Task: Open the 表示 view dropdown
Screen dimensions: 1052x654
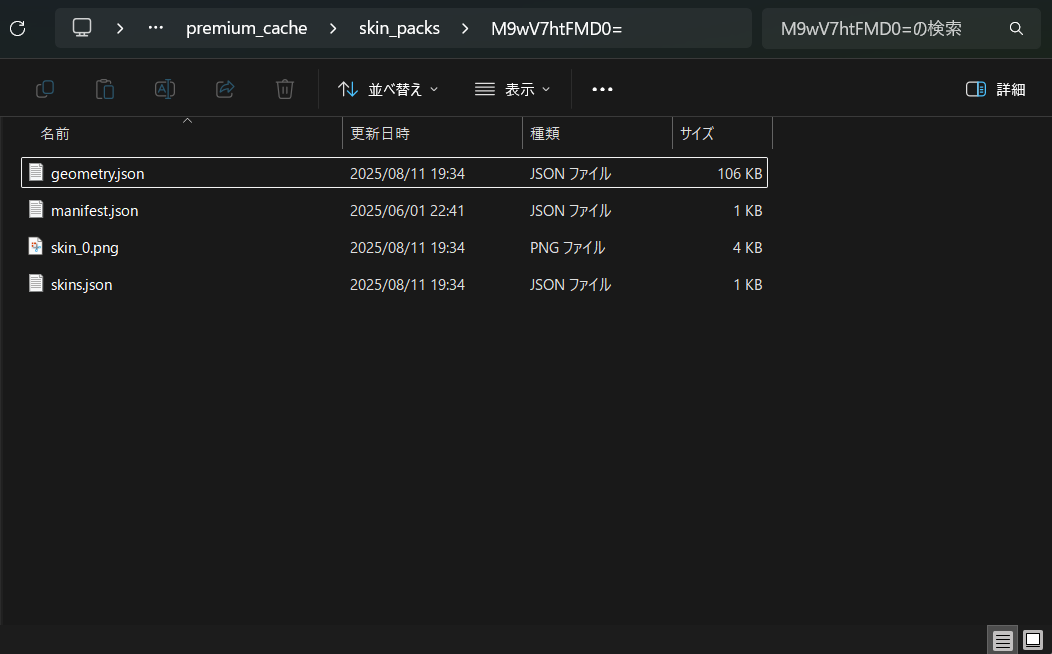Action: 512,89
